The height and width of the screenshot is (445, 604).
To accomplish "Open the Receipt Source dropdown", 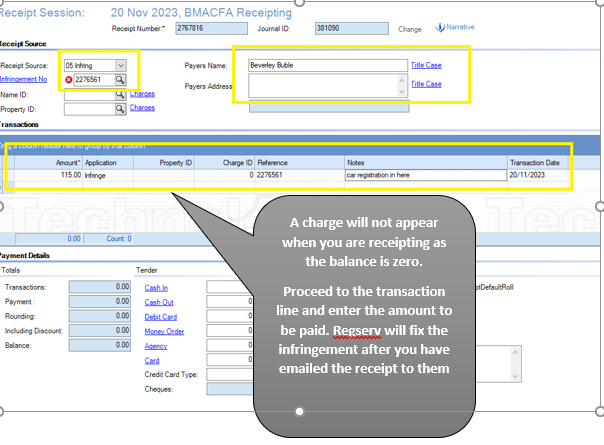I will [x=120, y=64].
